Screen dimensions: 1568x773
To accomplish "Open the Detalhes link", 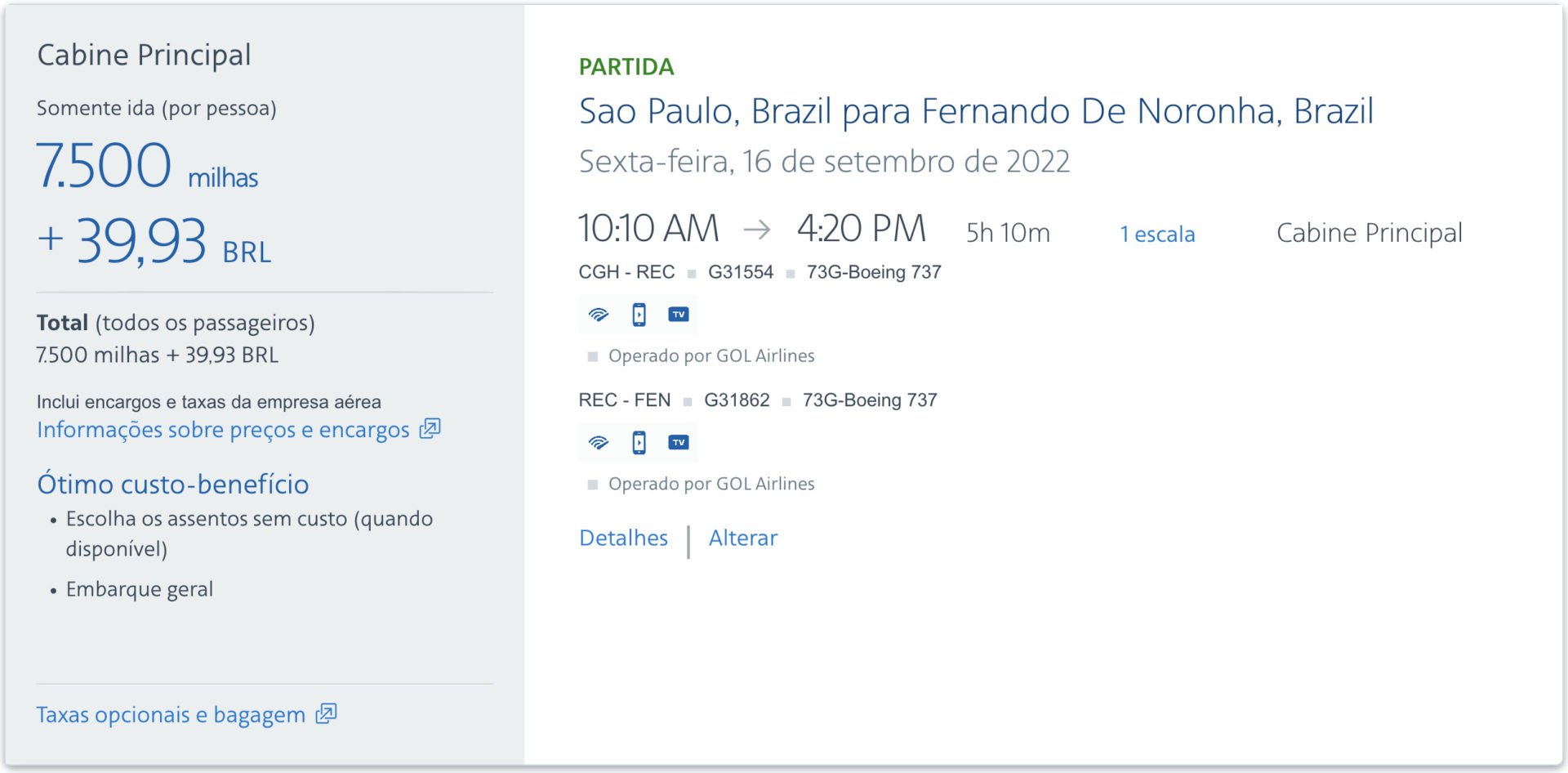I will (x=623, y=538).
